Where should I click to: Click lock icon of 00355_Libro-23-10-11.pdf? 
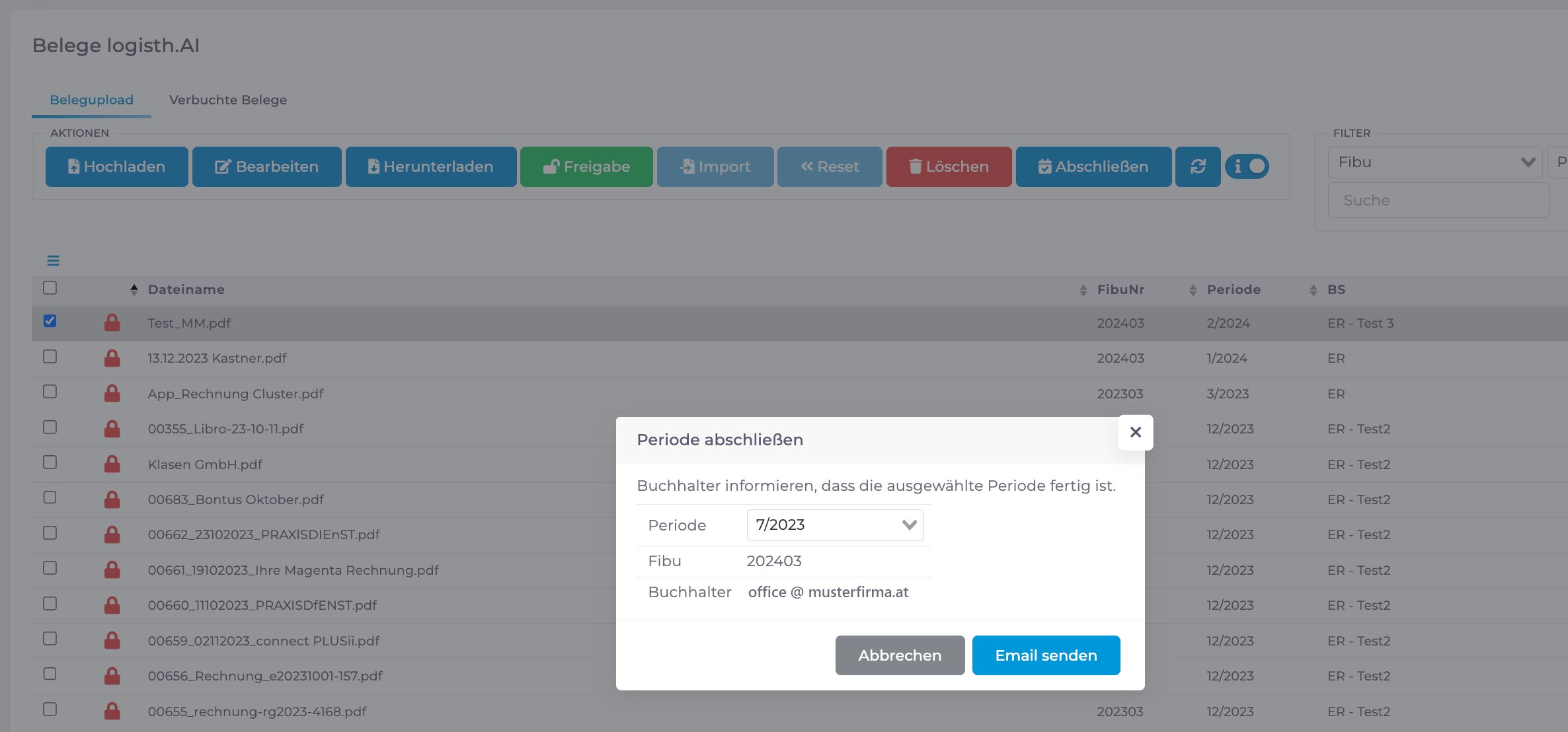pos(112,429)
